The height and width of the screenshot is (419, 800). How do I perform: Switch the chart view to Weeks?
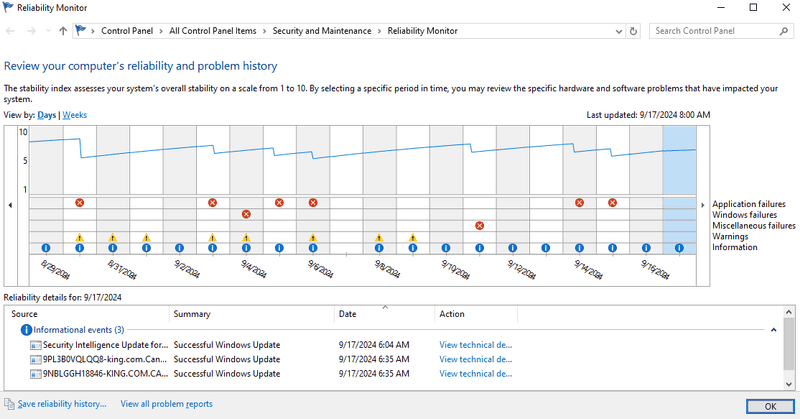point(75,115)
